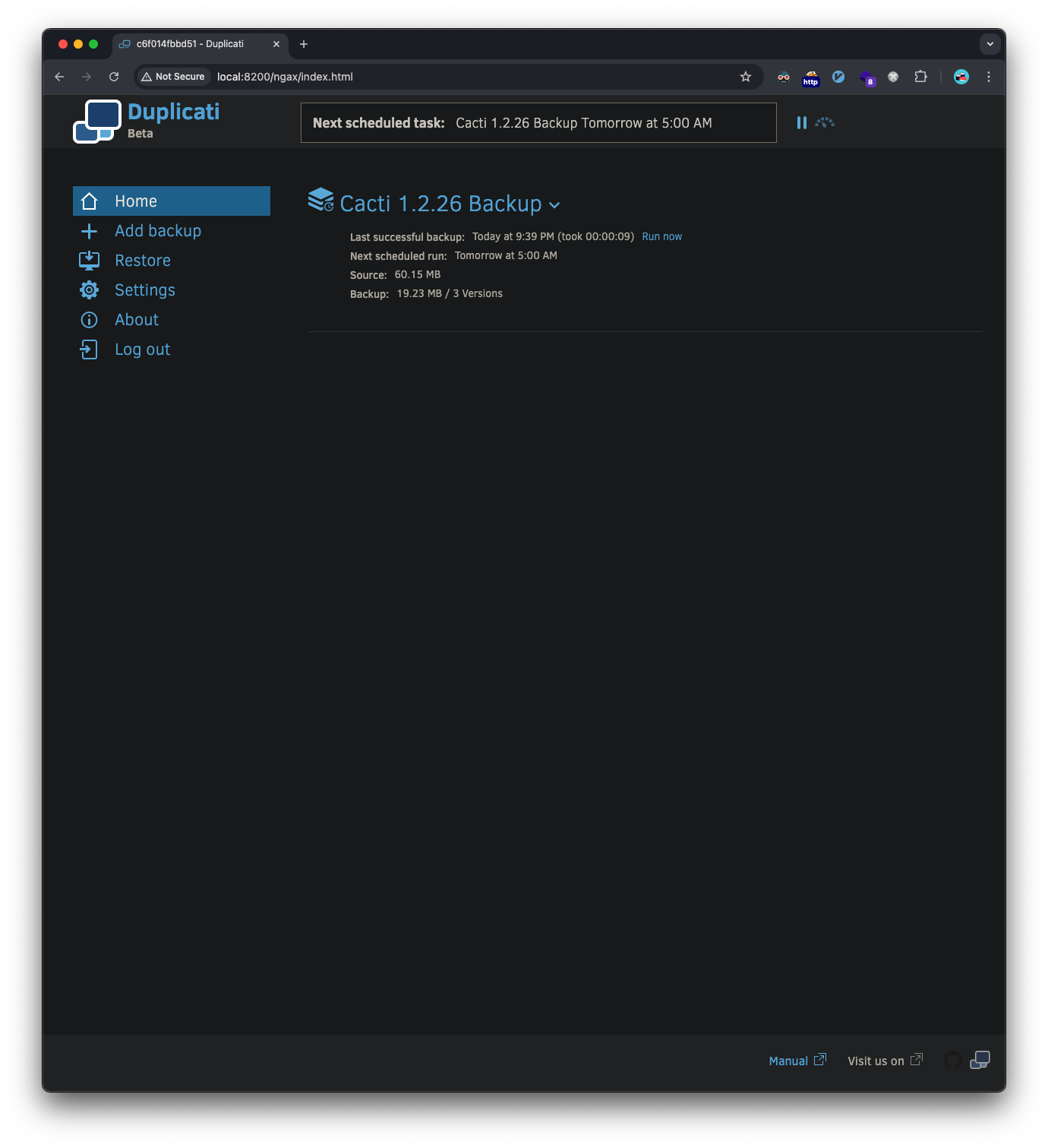Select the Home house icon

tap(89, 201)
